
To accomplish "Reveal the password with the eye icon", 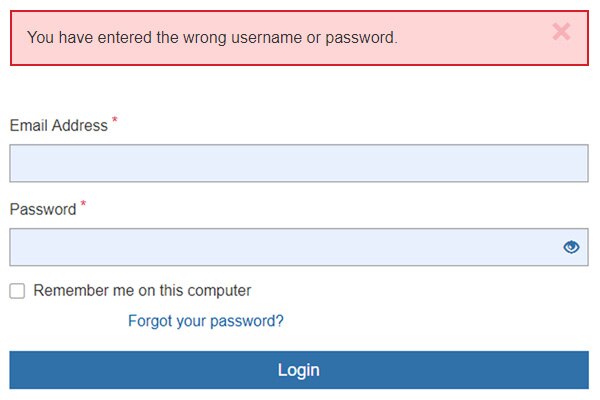I will point(571,247).
